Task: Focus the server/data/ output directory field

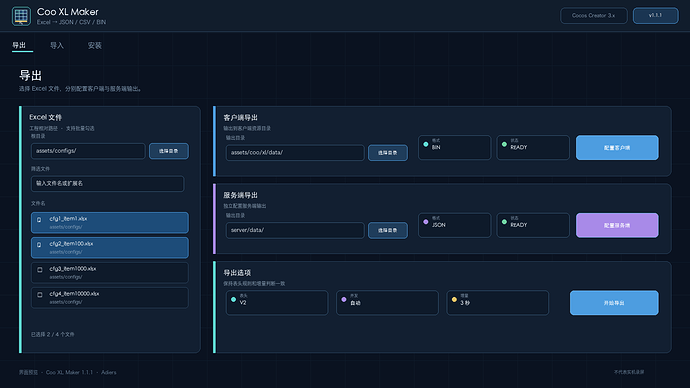Action: (295, 230)
